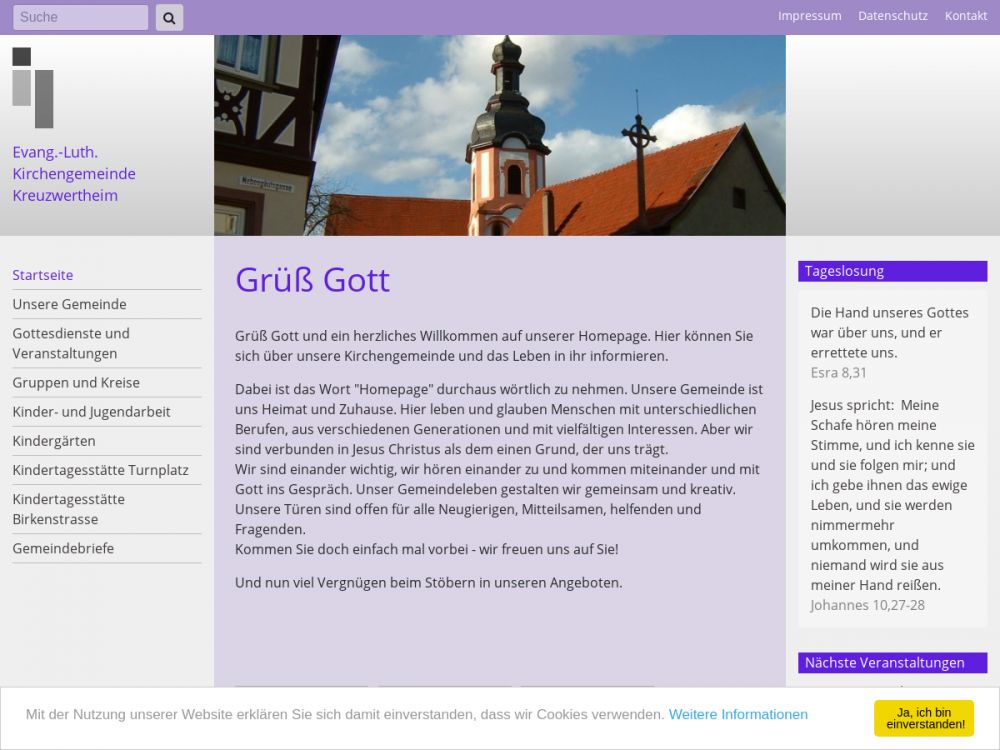Open the Impressum link

(809, 16)
